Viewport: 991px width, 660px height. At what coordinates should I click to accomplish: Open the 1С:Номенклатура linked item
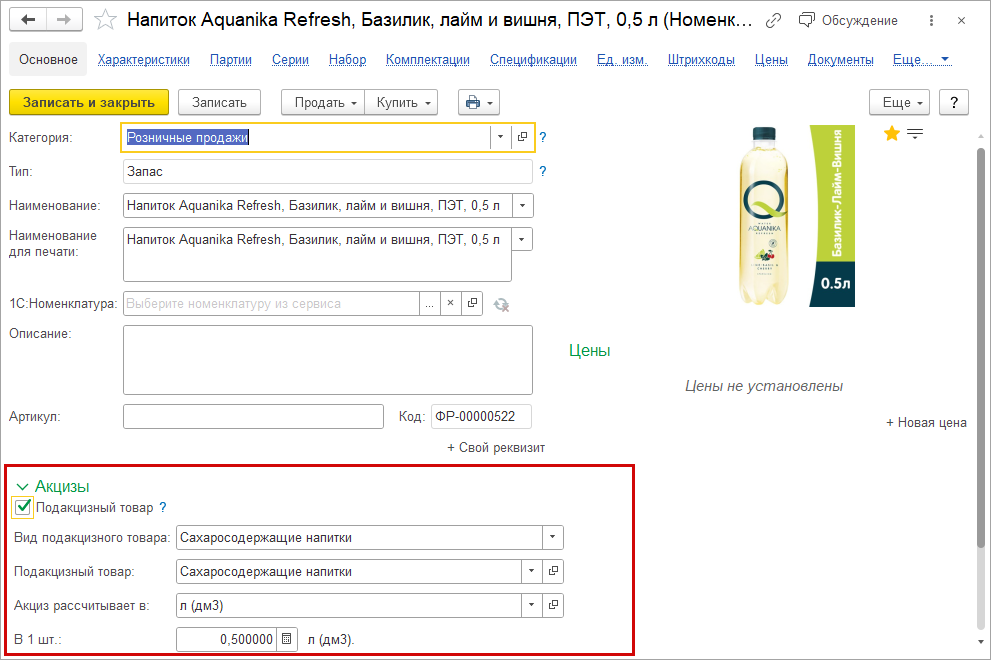472,303
